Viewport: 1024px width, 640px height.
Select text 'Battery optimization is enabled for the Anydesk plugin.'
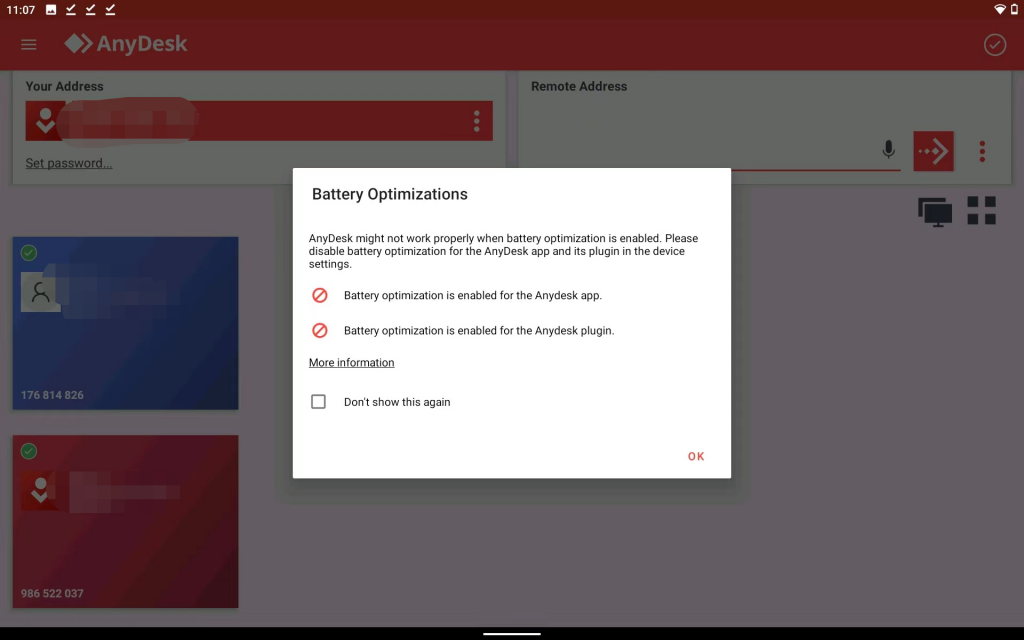pyautogui.click(x=479, y=330)
